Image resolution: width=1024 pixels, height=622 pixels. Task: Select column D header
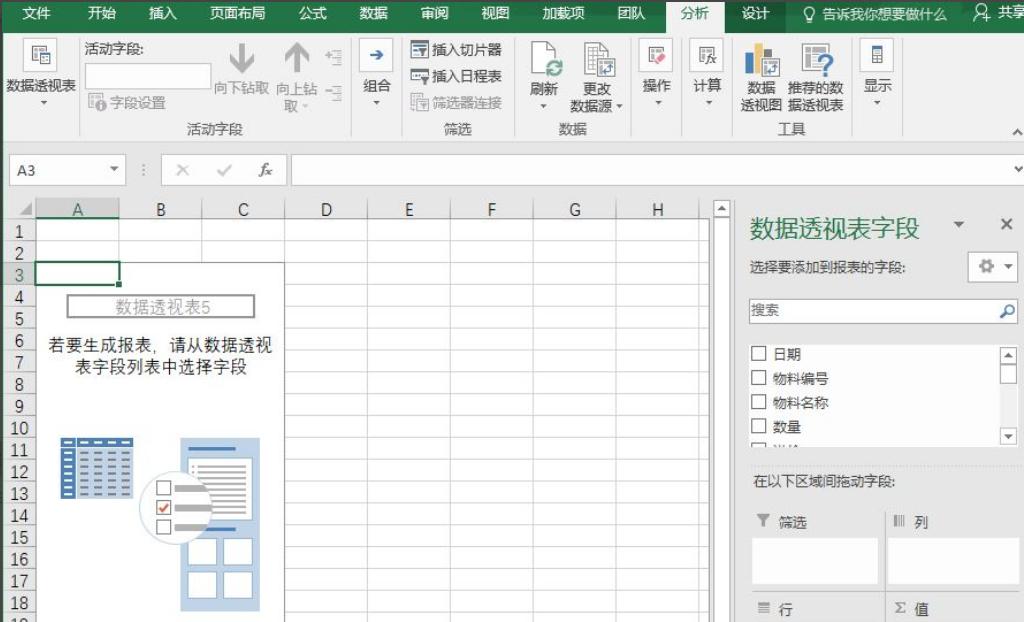tap(326, 209)
